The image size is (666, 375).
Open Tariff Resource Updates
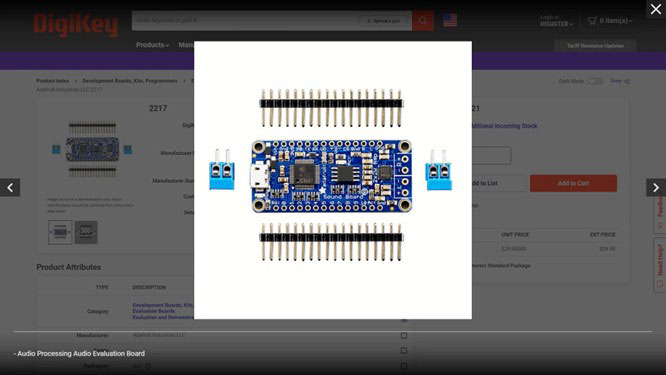[595, 45]
